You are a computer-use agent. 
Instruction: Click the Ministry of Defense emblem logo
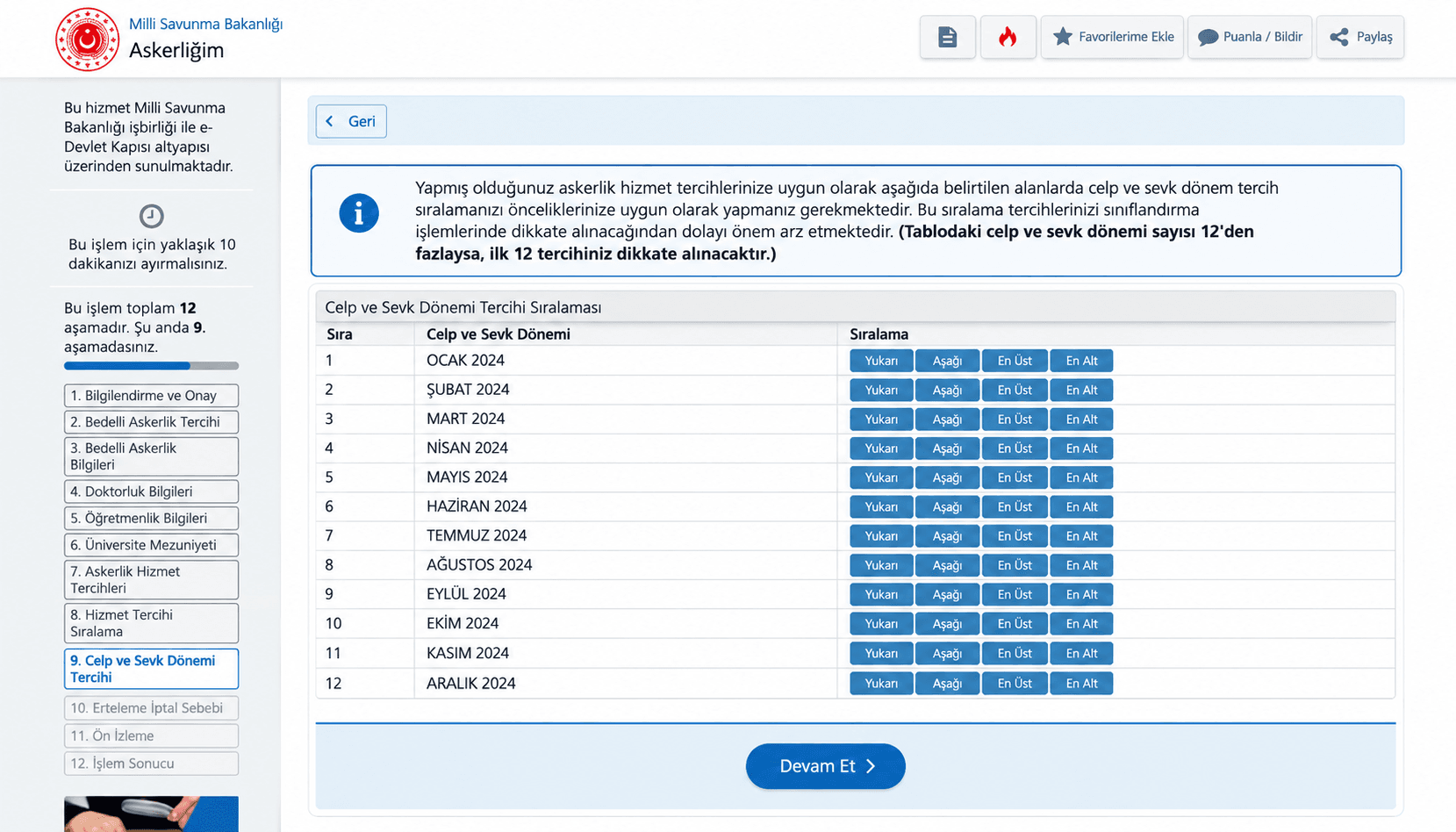click(x=87, y=39)
